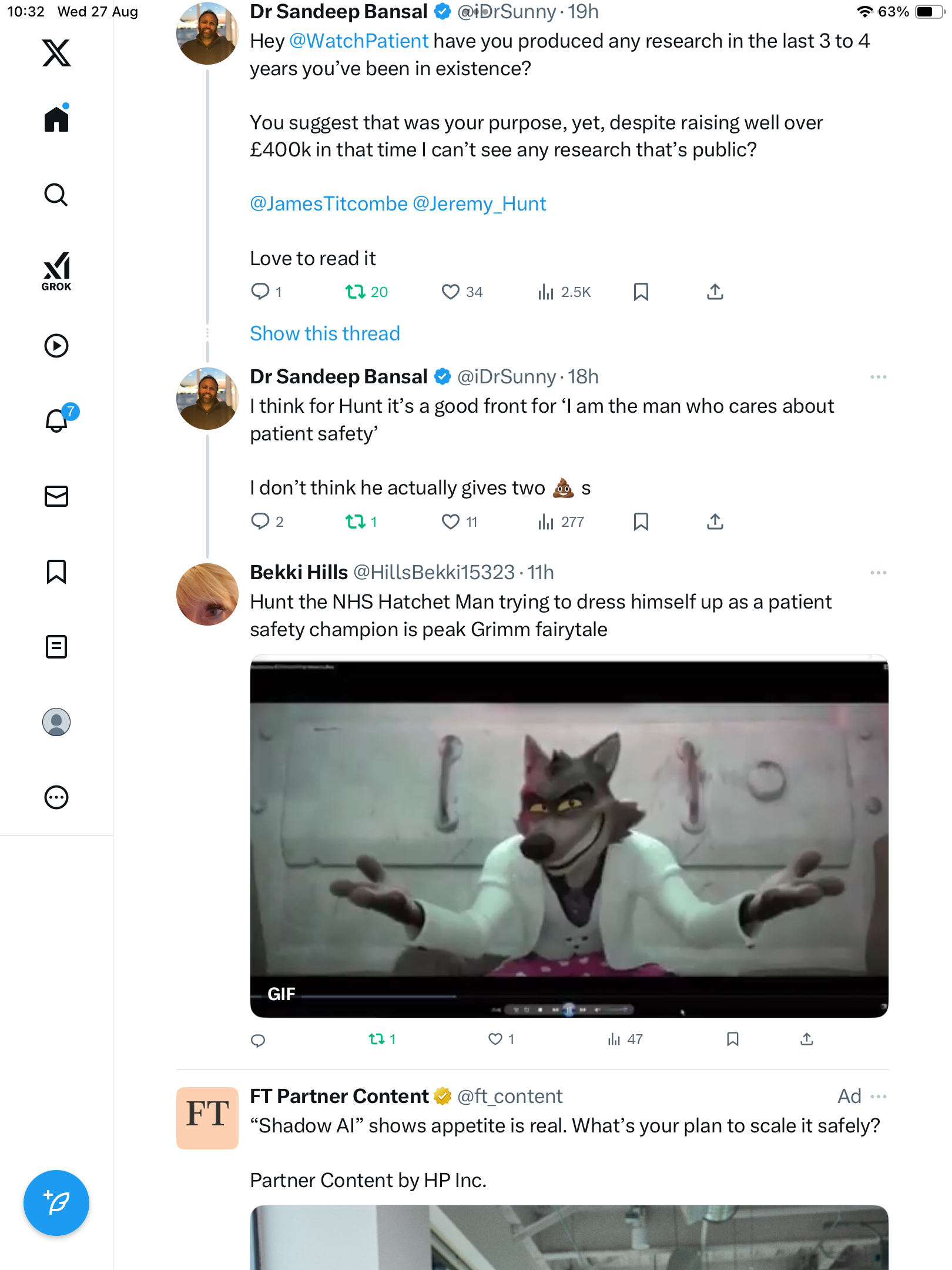Click 'Show this thread' link
The height and width of the screenshot is (1270, 952).
324,333
